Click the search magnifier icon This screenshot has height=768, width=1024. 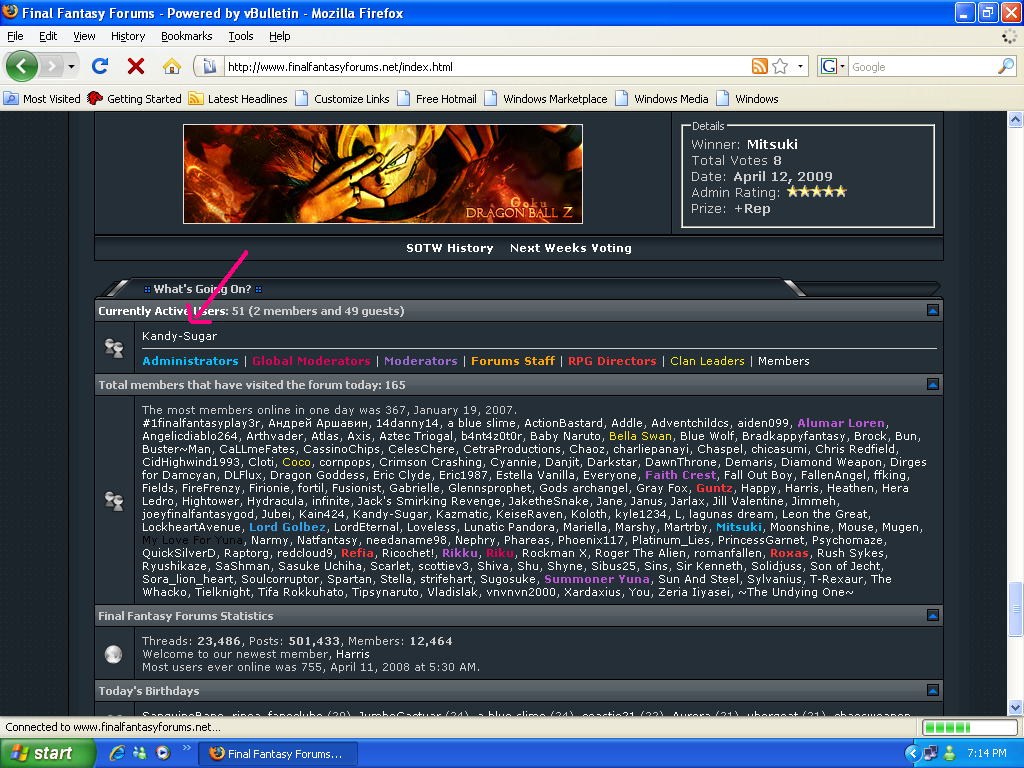(x=1005, y=67)
